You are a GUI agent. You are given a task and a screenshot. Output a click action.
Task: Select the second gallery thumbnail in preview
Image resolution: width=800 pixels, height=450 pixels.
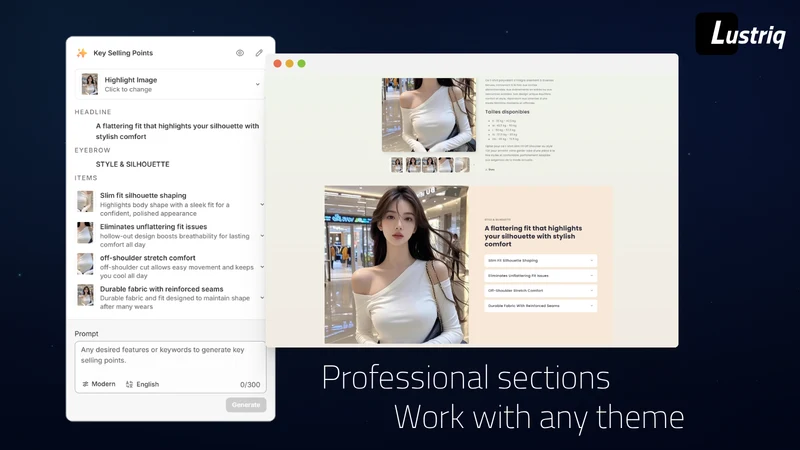click(x=413, y=165)
